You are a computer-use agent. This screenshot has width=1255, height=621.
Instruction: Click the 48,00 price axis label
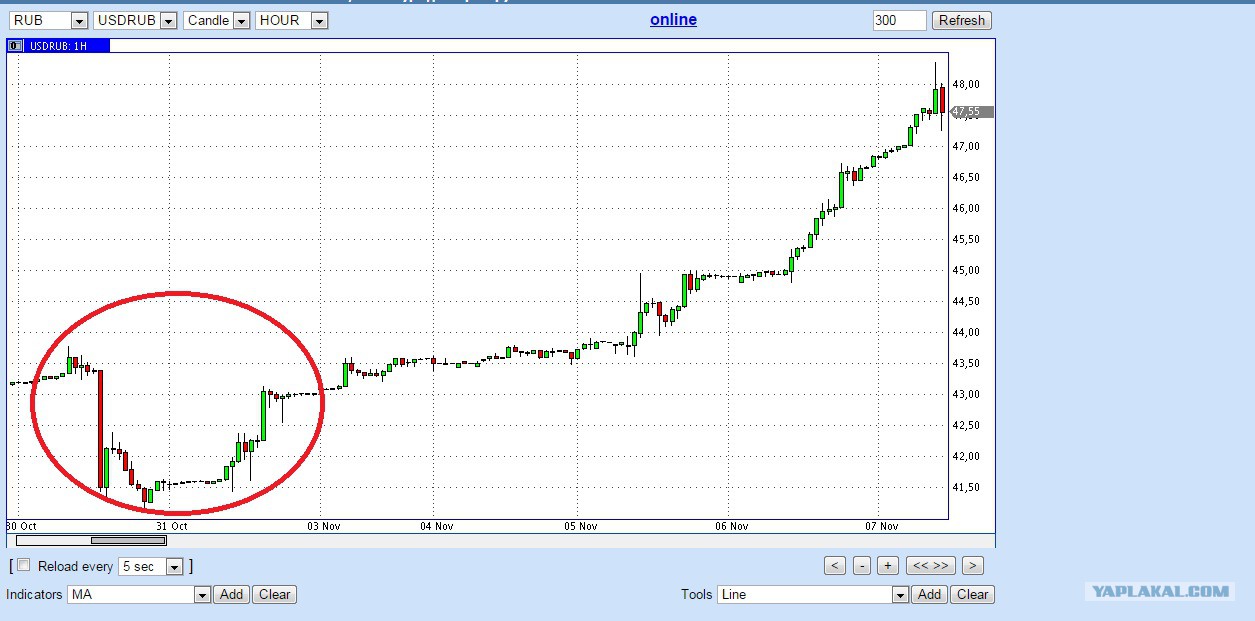[966, 84]
